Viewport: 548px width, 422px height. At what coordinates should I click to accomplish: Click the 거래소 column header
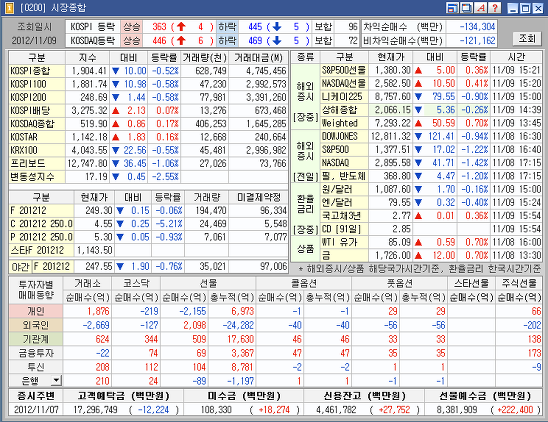pyautogui.click(x=87, y=283)
